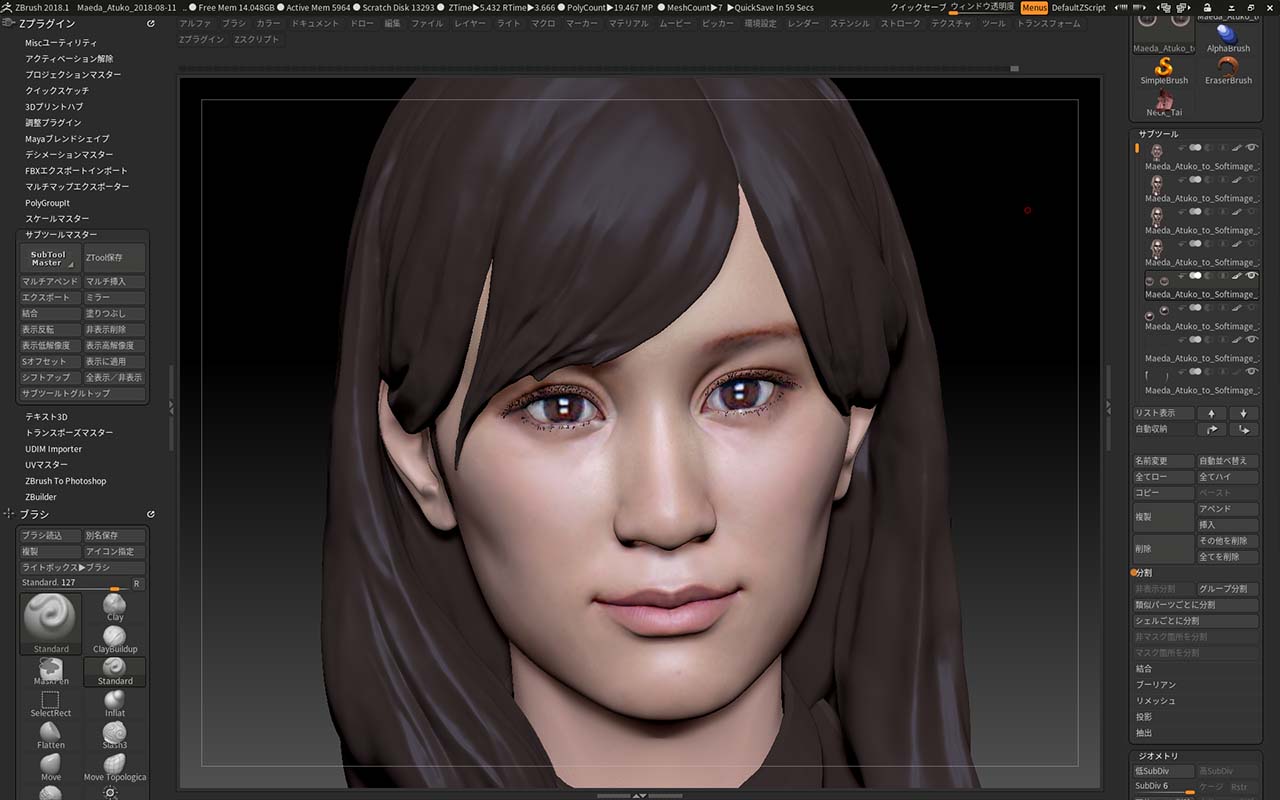
Task: Open the アルファ menu
Action: pyautogui.click(x=195, y=23)
